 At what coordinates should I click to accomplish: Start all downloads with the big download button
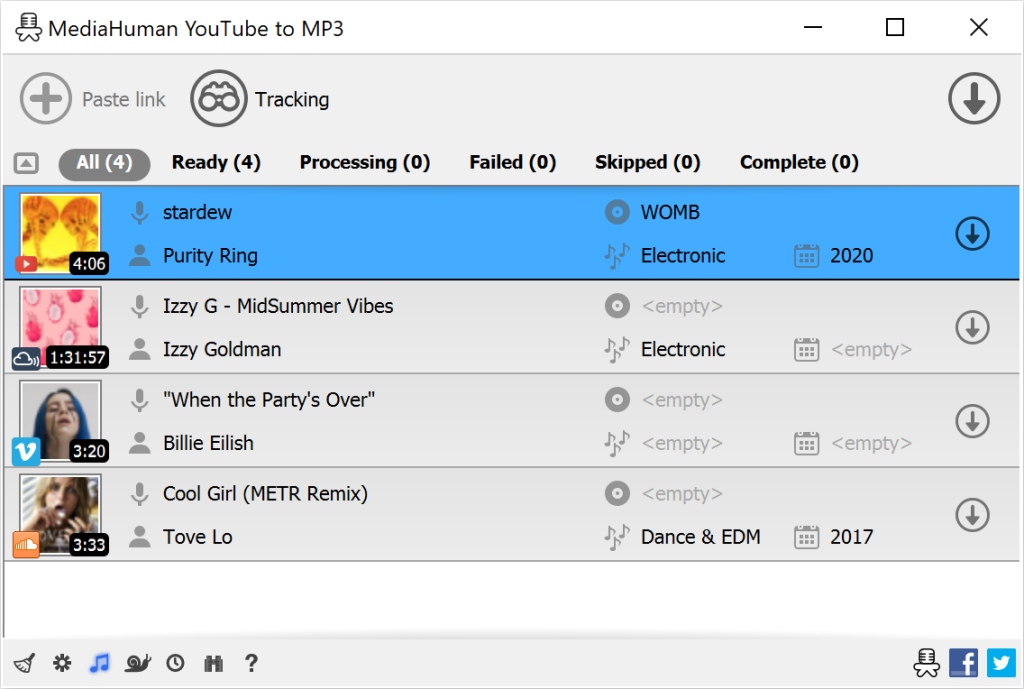tap(973, 99)
